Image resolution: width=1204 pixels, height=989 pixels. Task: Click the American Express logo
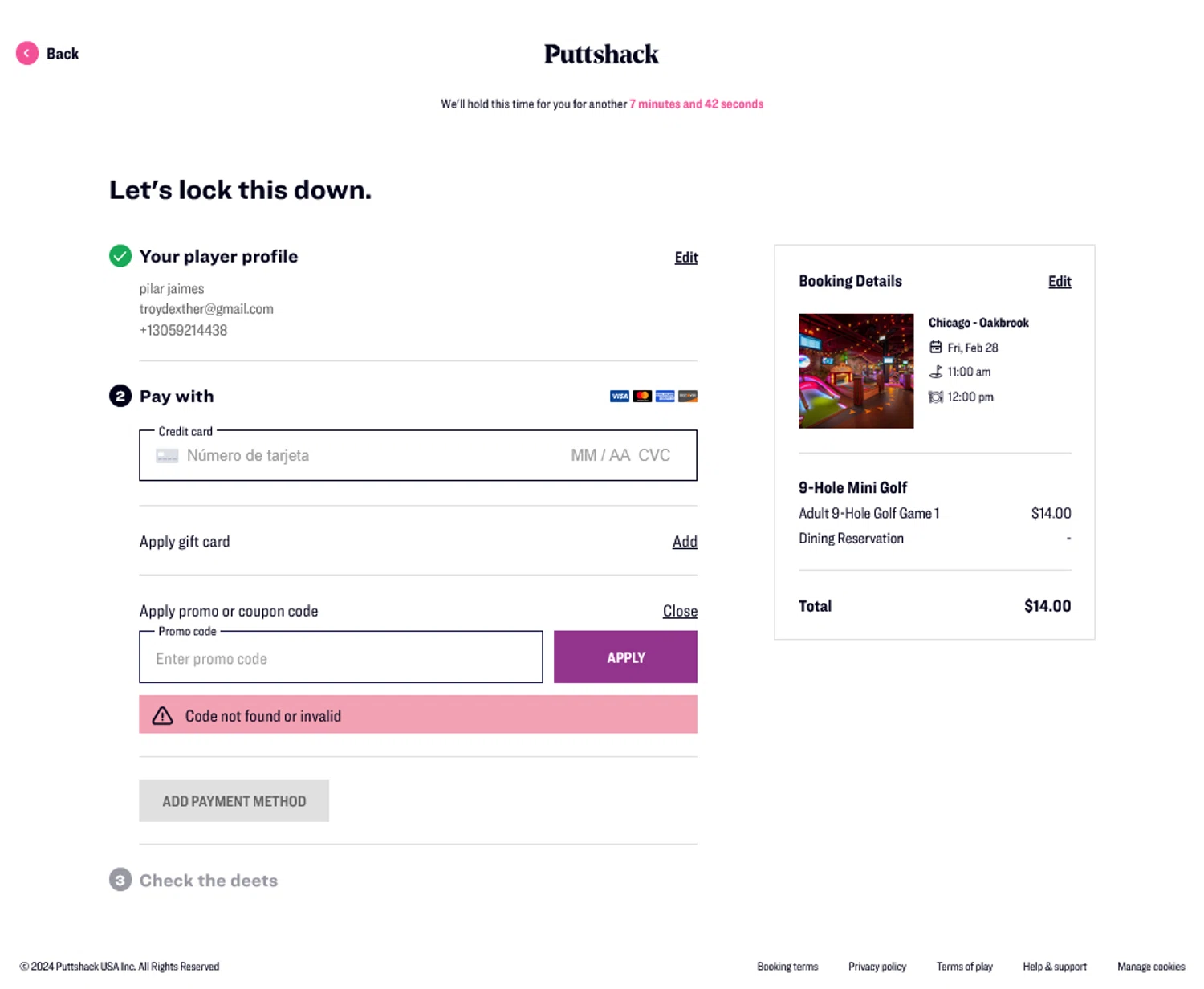tap(665, 396)
